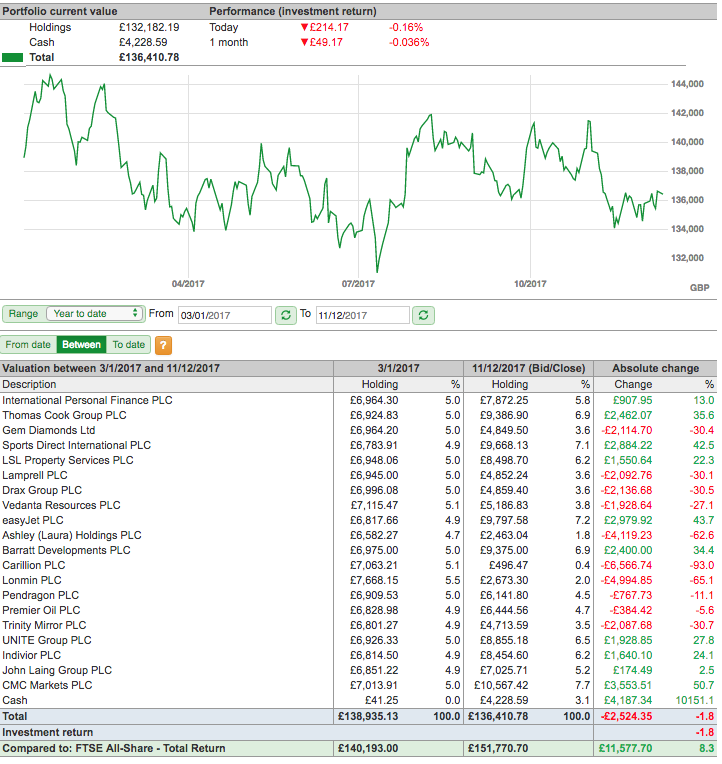Click Sports Direct International PLC

pyautogui.click(x=76, y=445)
